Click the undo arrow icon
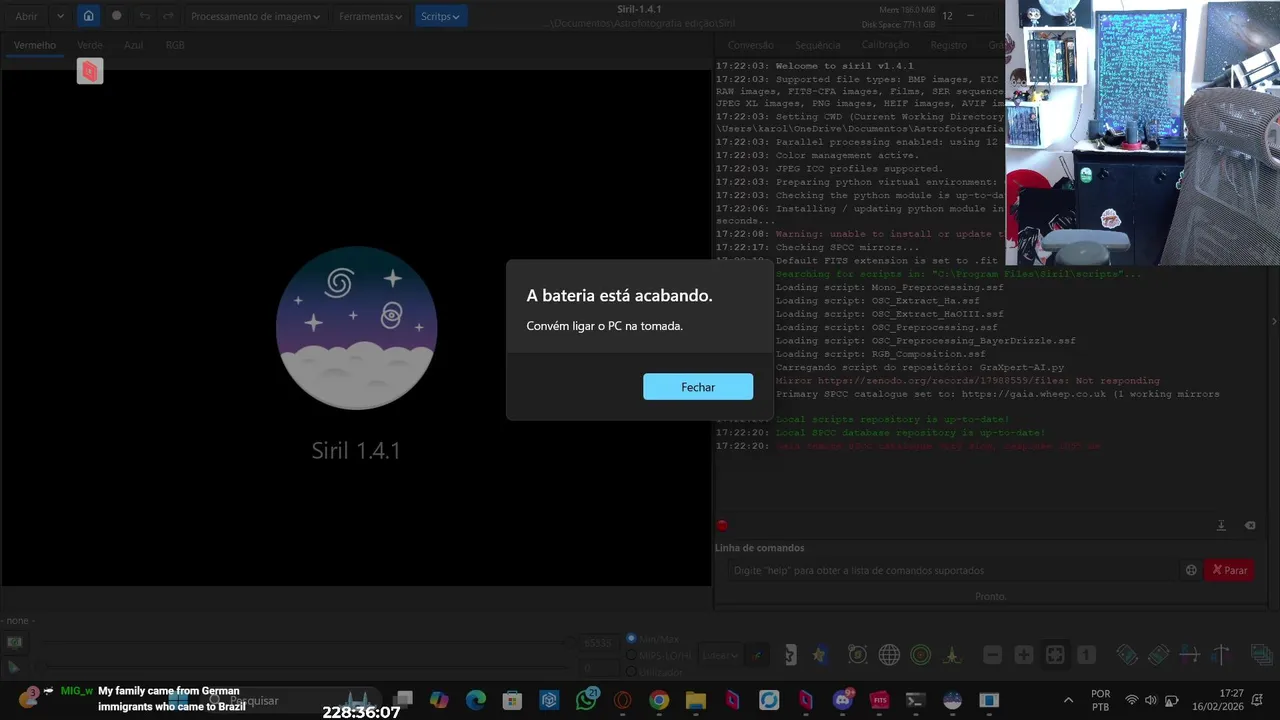This screenshot has height=720, width=1280. [x=145, y=16]
